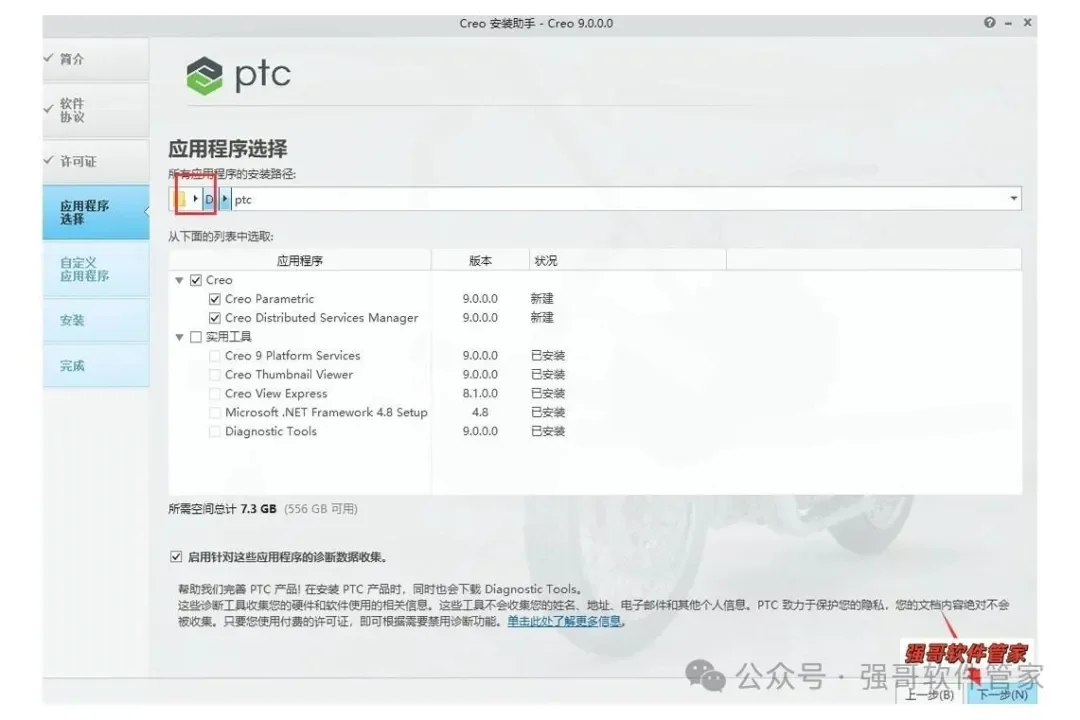The width and height of the screenshot is (1080, 720).
Task: Select the Creo View Express row label
Action: pos(276,393)
